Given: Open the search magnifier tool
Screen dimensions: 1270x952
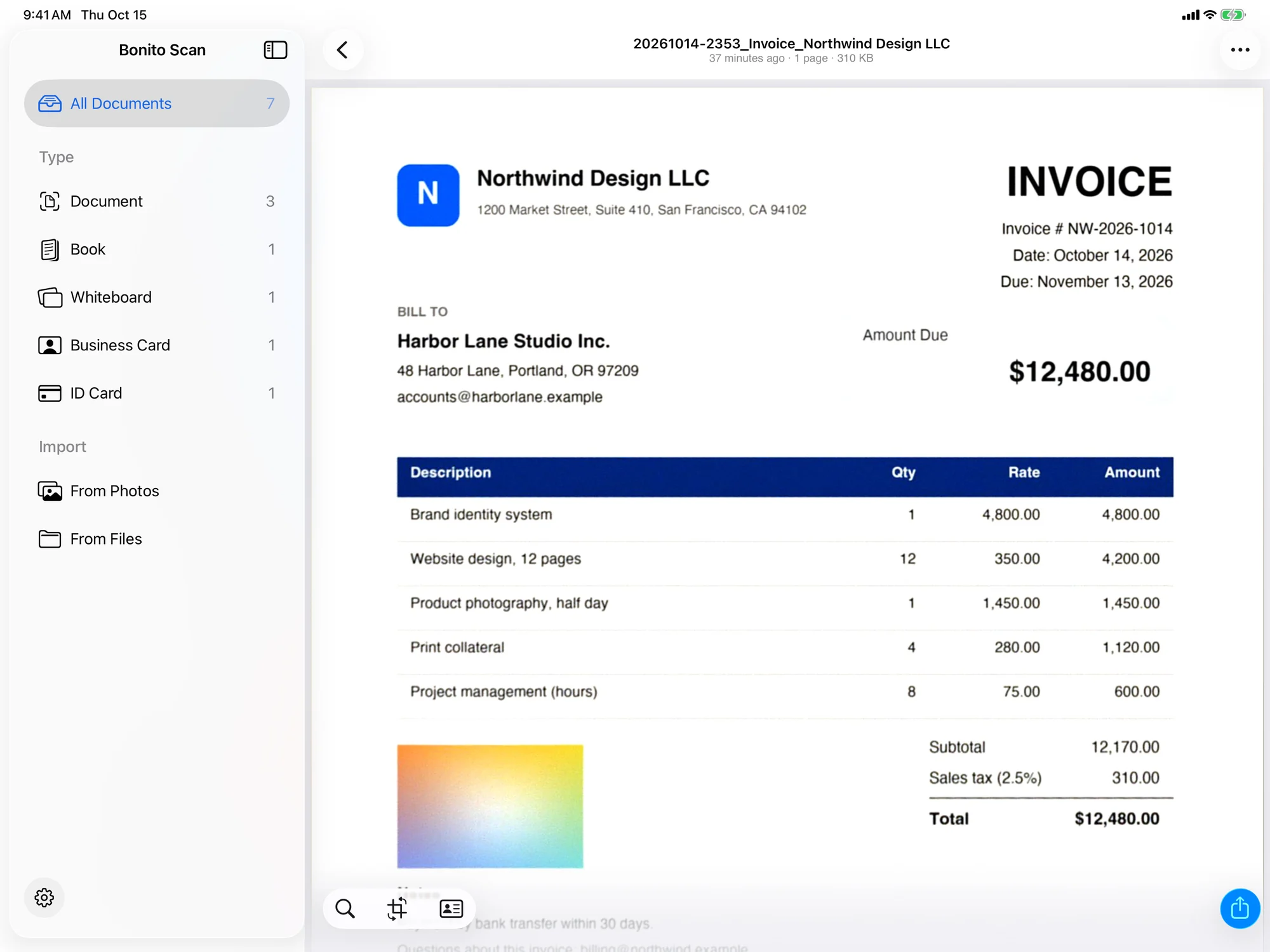Looking at the screenshot, I should point(345,908).
